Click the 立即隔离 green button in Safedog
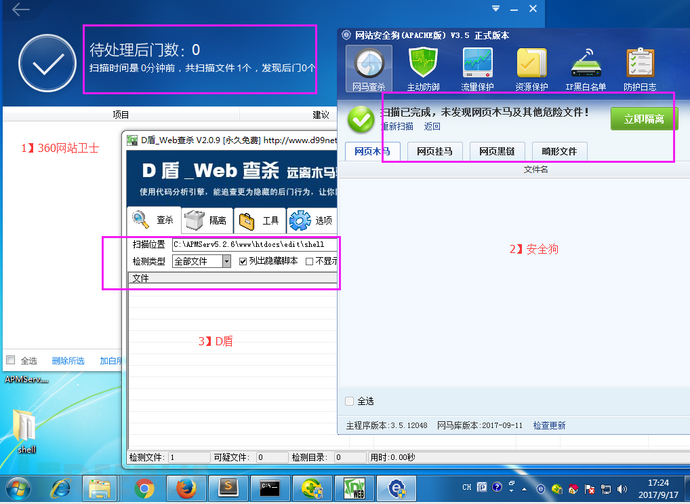The image size is (690, 504). (643, 119)
